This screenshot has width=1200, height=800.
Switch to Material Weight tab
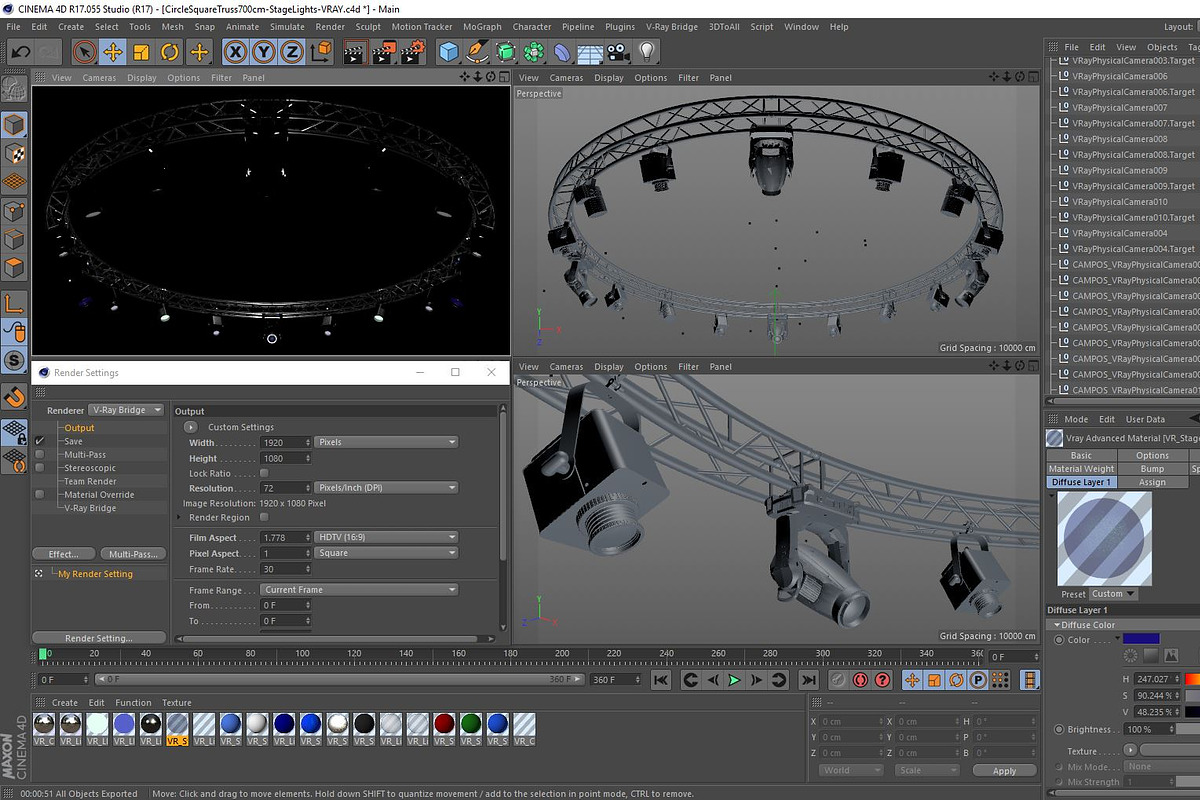click(x=1081, y=469)
